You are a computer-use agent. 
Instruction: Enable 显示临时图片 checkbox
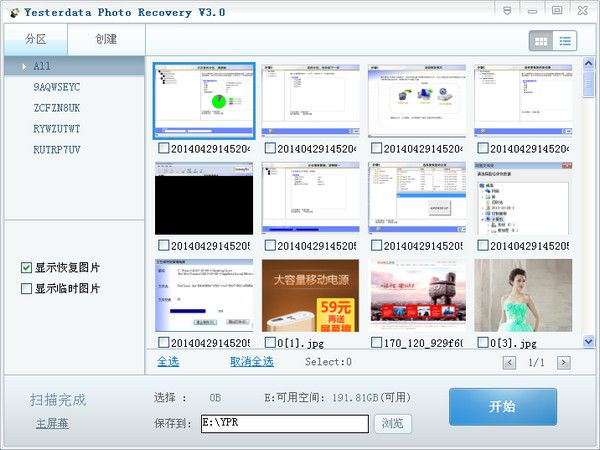tap(26, 288)
